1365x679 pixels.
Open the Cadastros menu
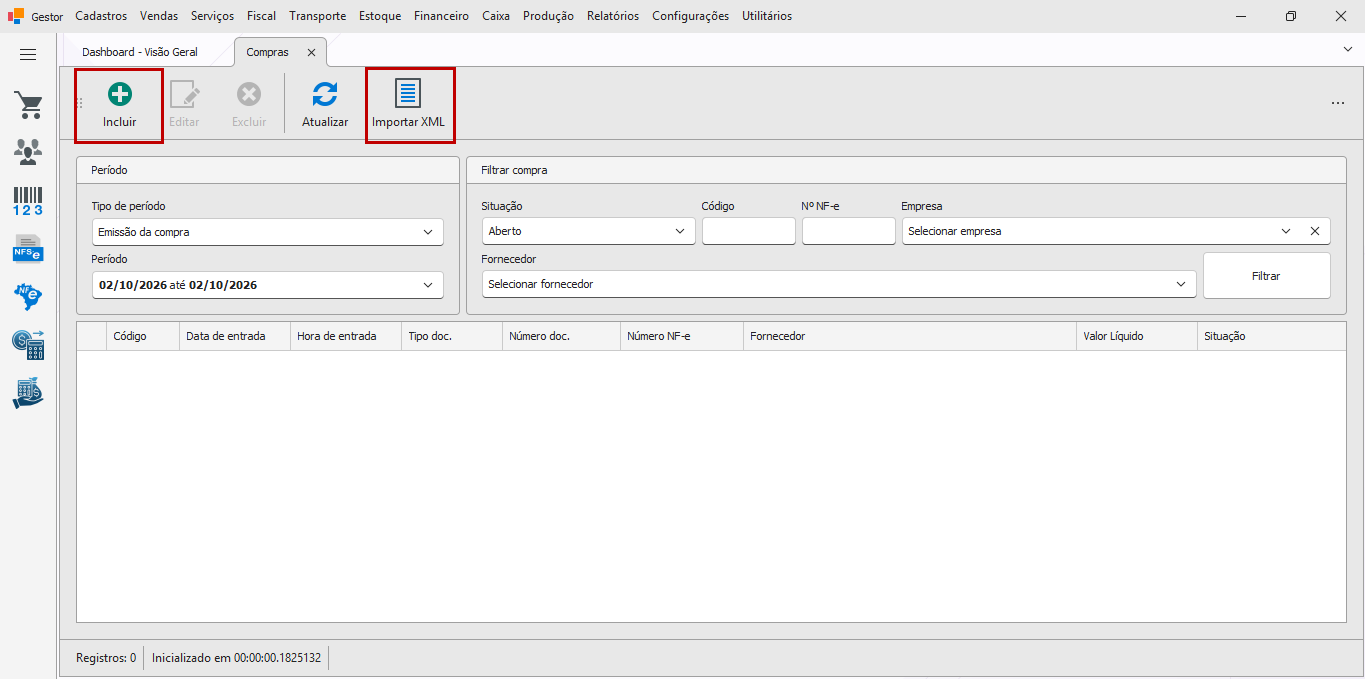tap(101, 16)
